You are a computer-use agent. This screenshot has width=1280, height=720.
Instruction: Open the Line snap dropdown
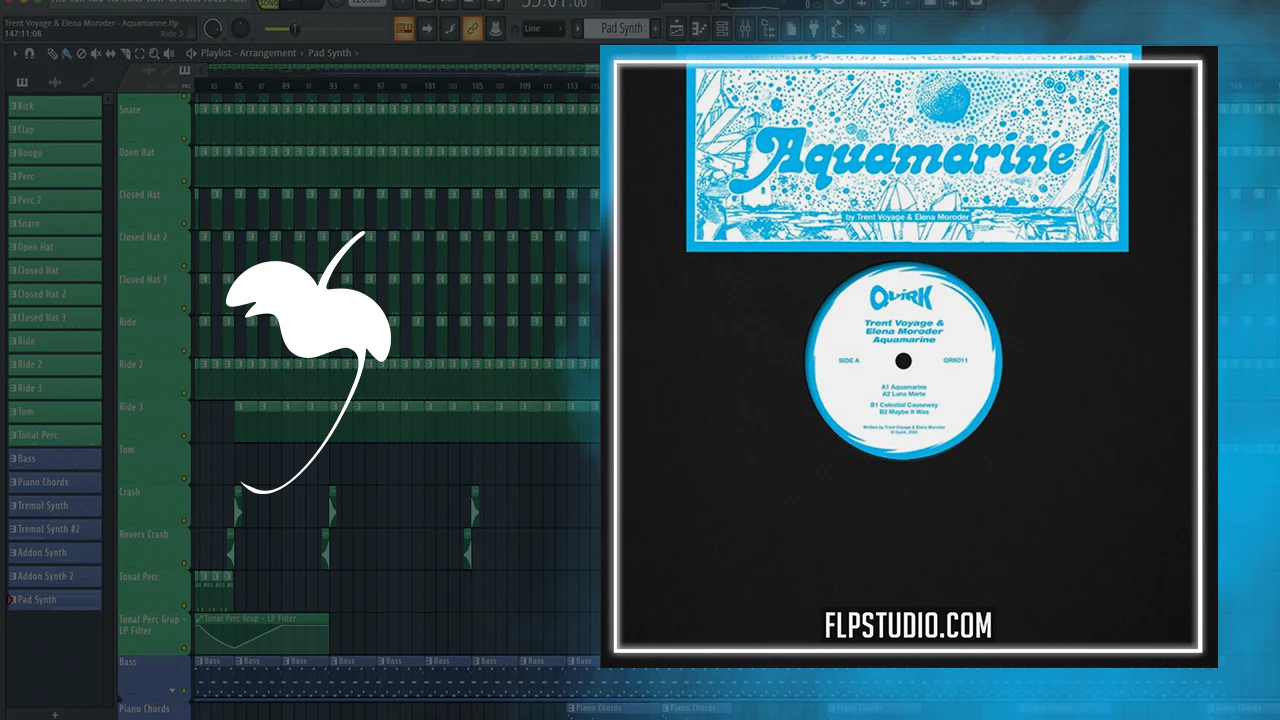(x=543, y=28)
